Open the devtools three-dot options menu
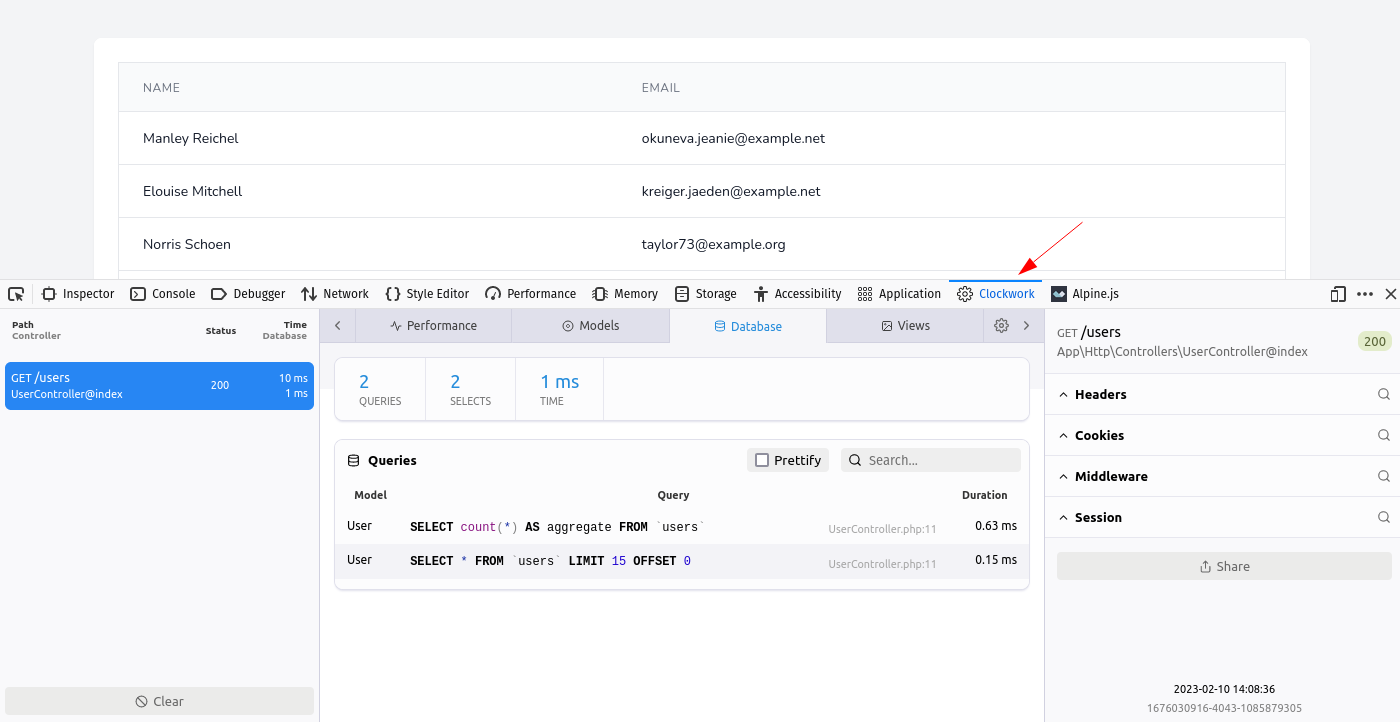Screen dimensions: 1400x722 1365,294
